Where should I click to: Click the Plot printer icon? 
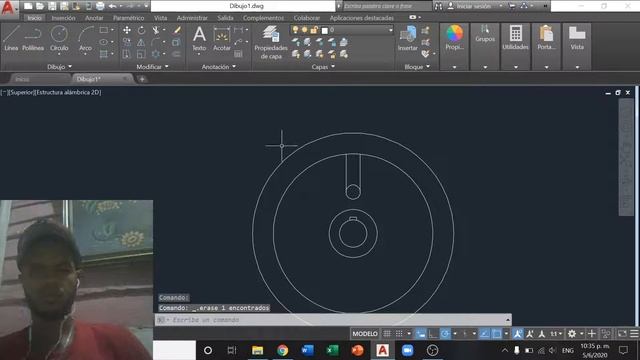click(x=100, y=6)
